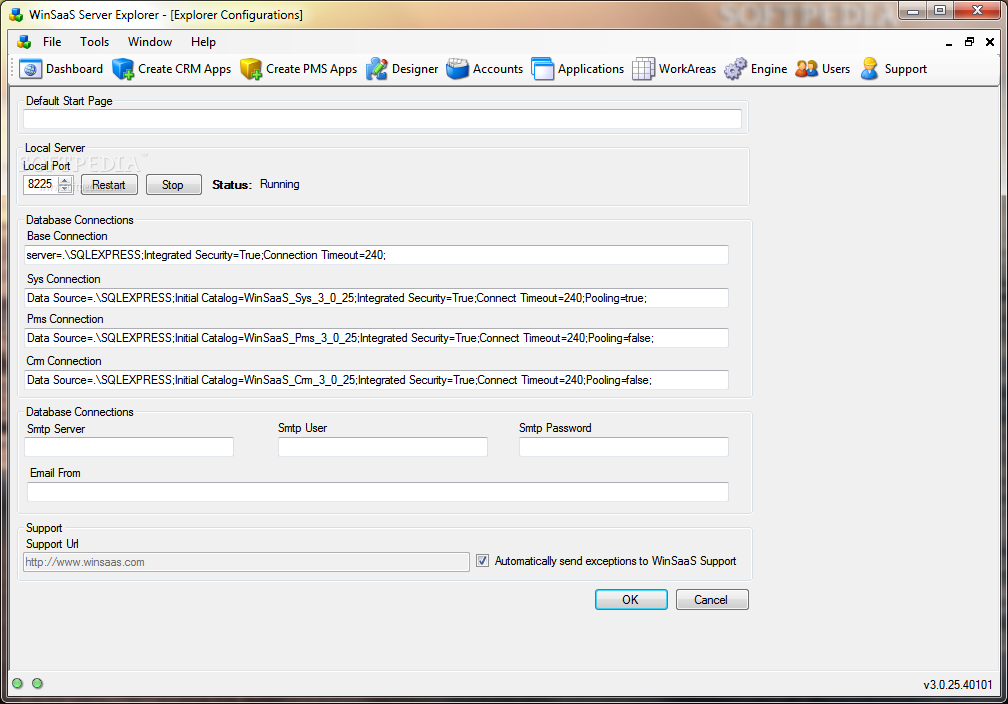Click the Base Connection text field
The height and width of the screenshot is (704, 1008).
(x=376, y=255)
